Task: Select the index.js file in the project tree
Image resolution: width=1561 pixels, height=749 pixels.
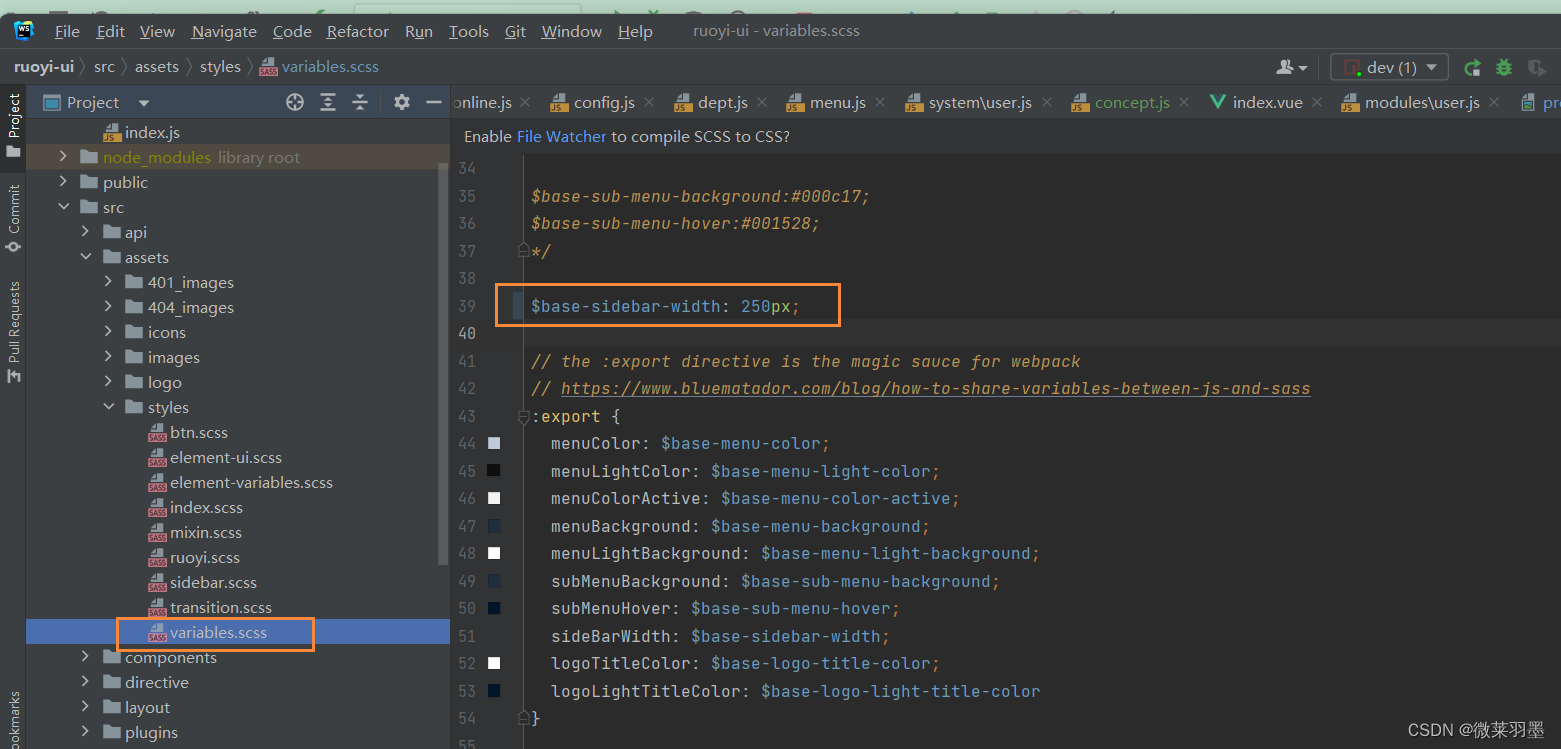Action: pos(152,132)
